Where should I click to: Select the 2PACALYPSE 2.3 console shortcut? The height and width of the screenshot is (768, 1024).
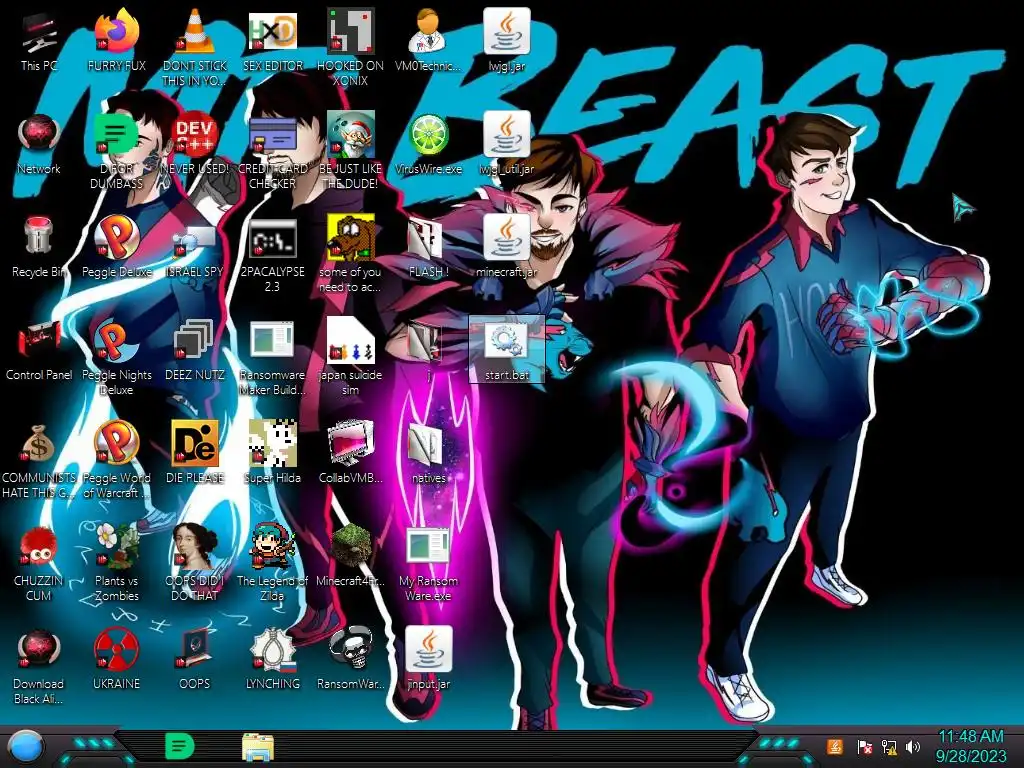point(272,254)
